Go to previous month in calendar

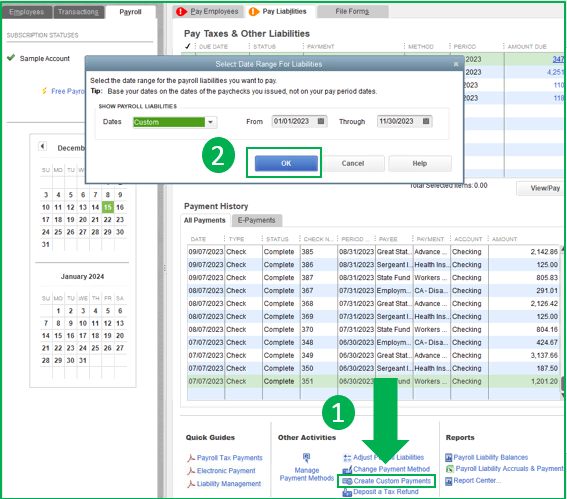click(42, 146)
